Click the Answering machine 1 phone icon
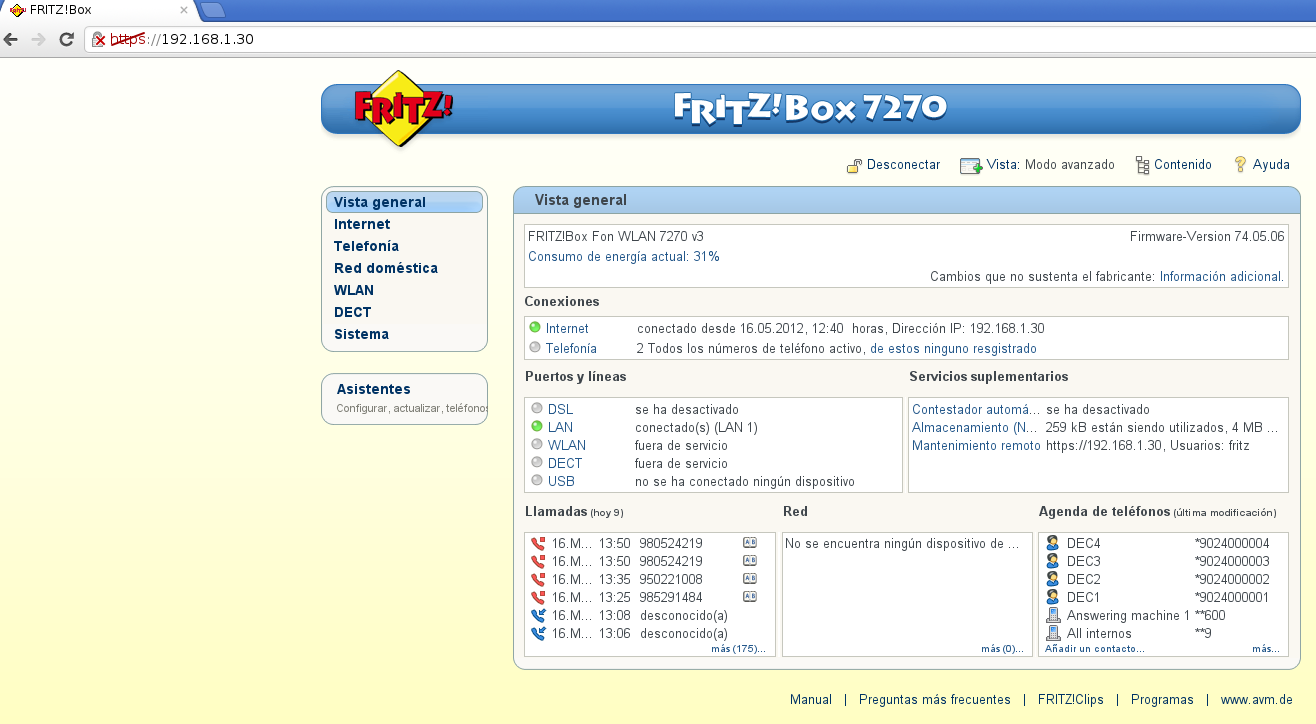 (x=1052, y=615)
